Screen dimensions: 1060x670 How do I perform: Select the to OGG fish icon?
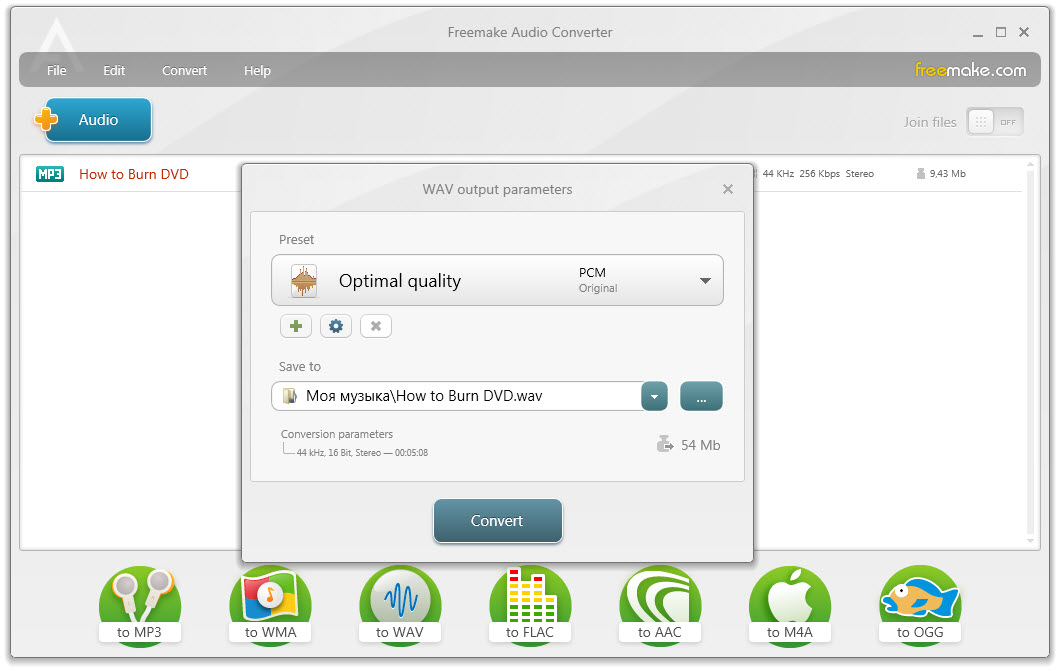[x=920, y=605]
